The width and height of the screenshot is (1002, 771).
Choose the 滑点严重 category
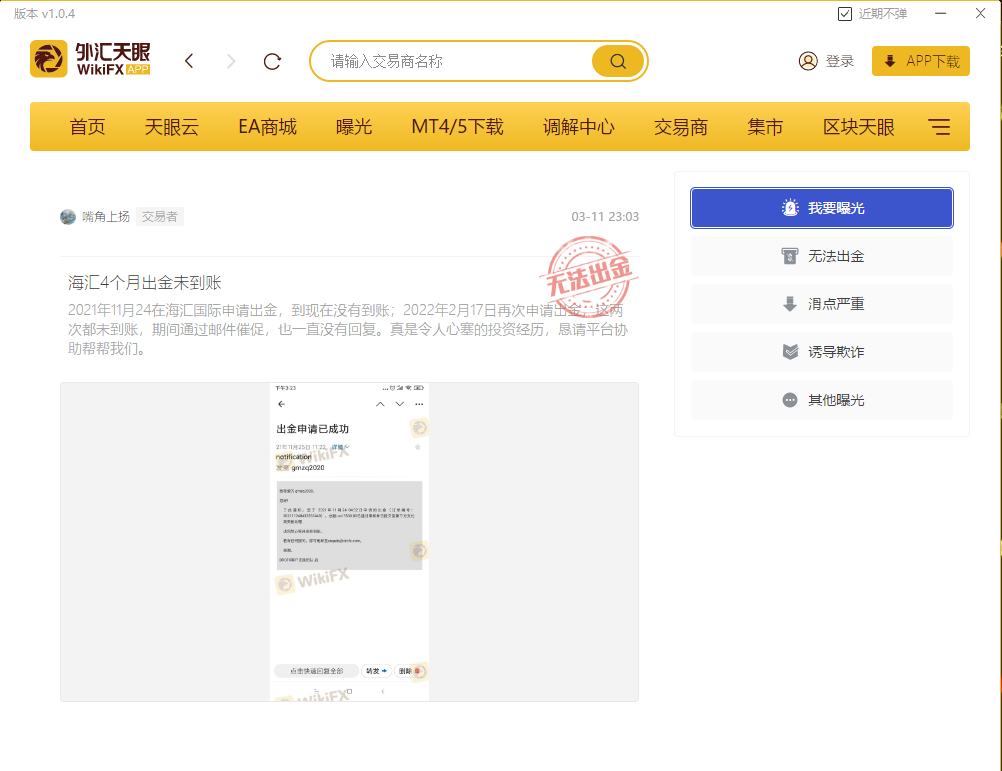point(822,304)
